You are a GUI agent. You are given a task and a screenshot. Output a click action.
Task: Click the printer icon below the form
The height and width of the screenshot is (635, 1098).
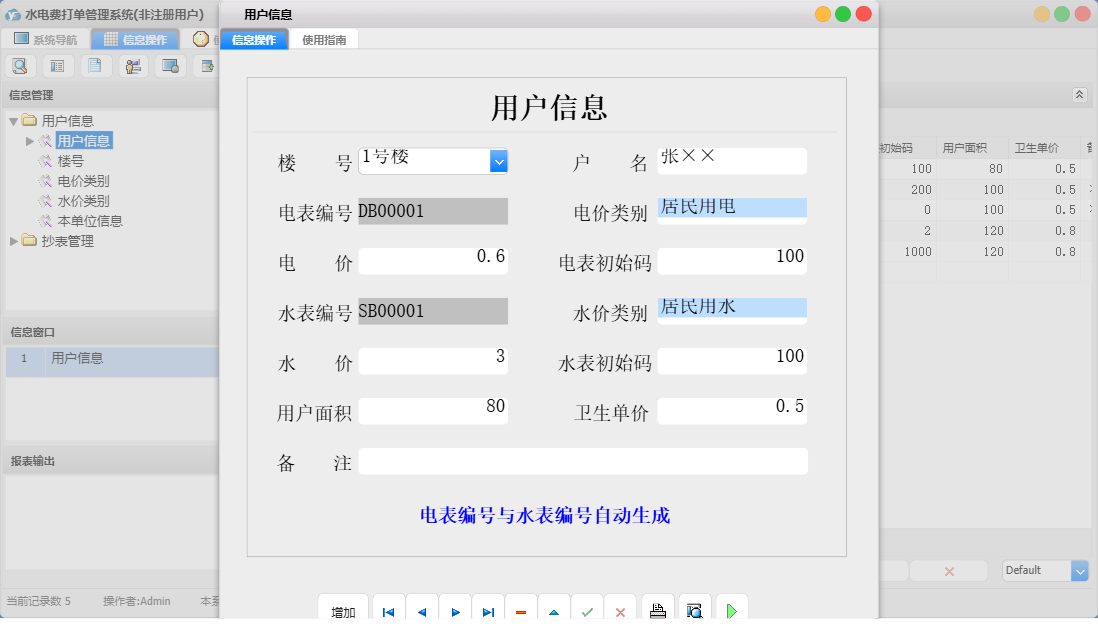point(657,608)
